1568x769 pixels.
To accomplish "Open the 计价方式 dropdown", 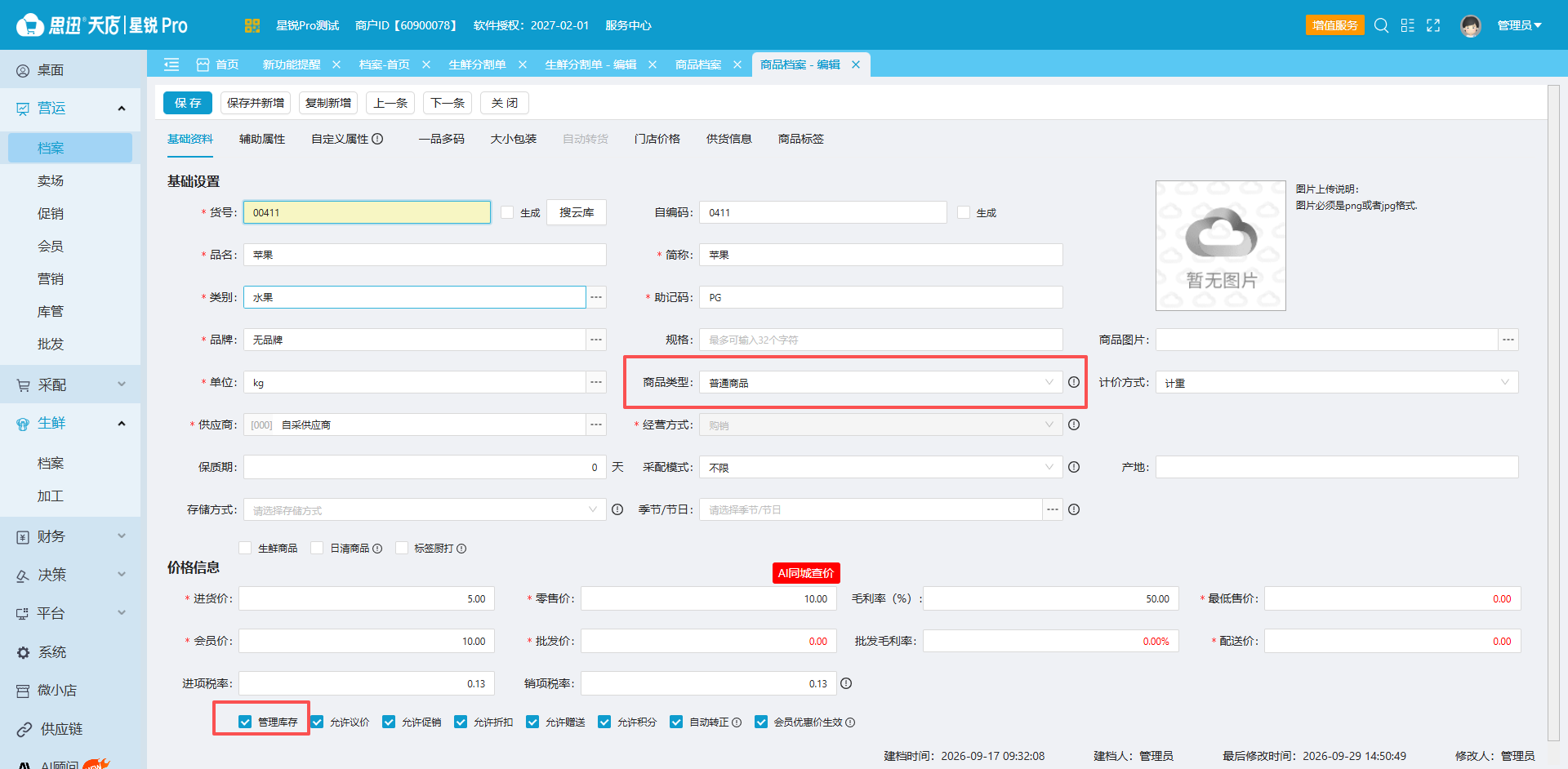I will pos(1337,382).
